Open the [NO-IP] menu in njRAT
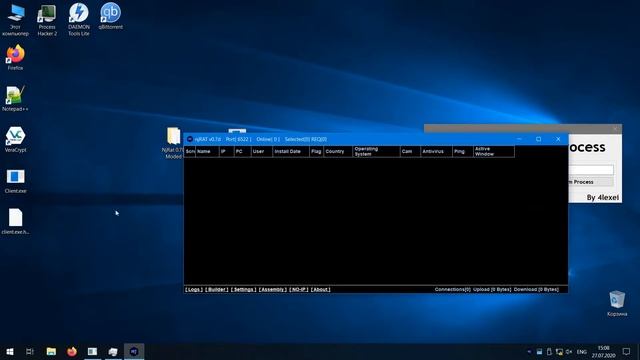Viewport: 640px width, 360px height. [x=299, y=289]
